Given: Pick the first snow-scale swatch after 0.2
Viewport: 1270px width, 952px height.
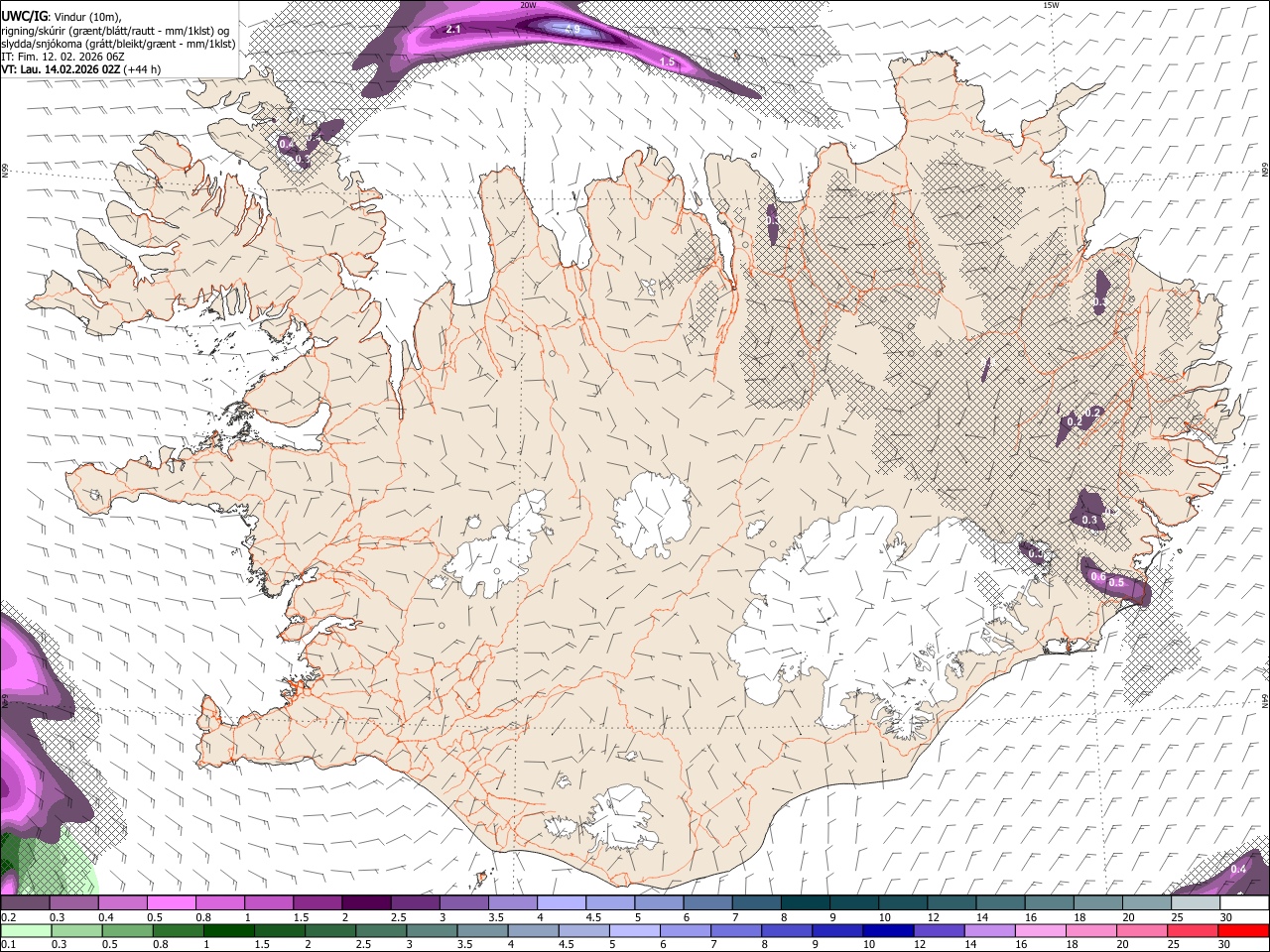Looking at the screenshot, I should tap(26, 903).
